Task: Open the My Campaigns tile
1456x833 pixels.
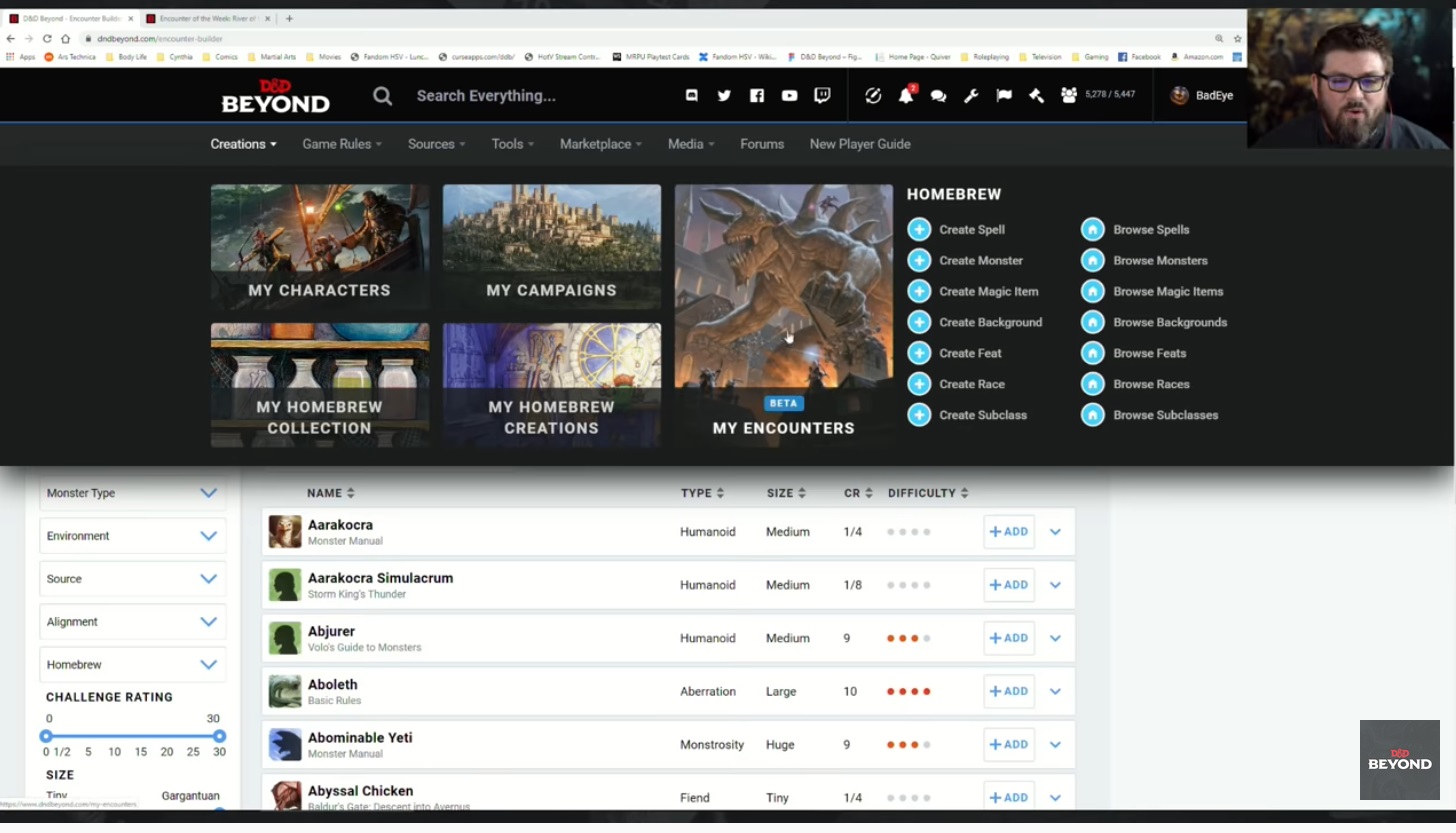Action: [552, 246]
